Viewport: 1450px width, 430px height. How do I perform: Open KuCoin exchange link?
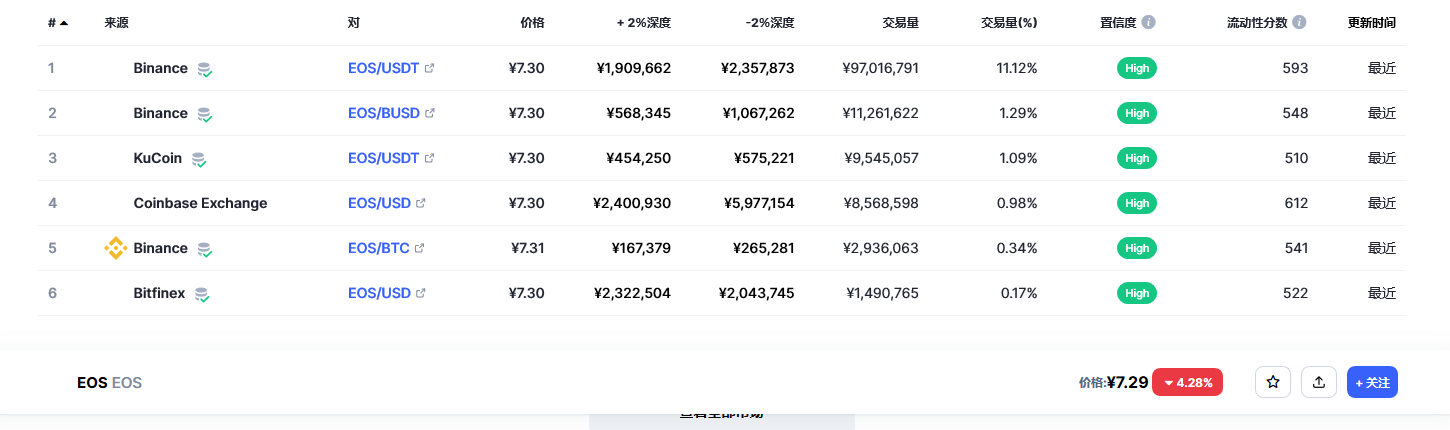(x=158, y=158)
